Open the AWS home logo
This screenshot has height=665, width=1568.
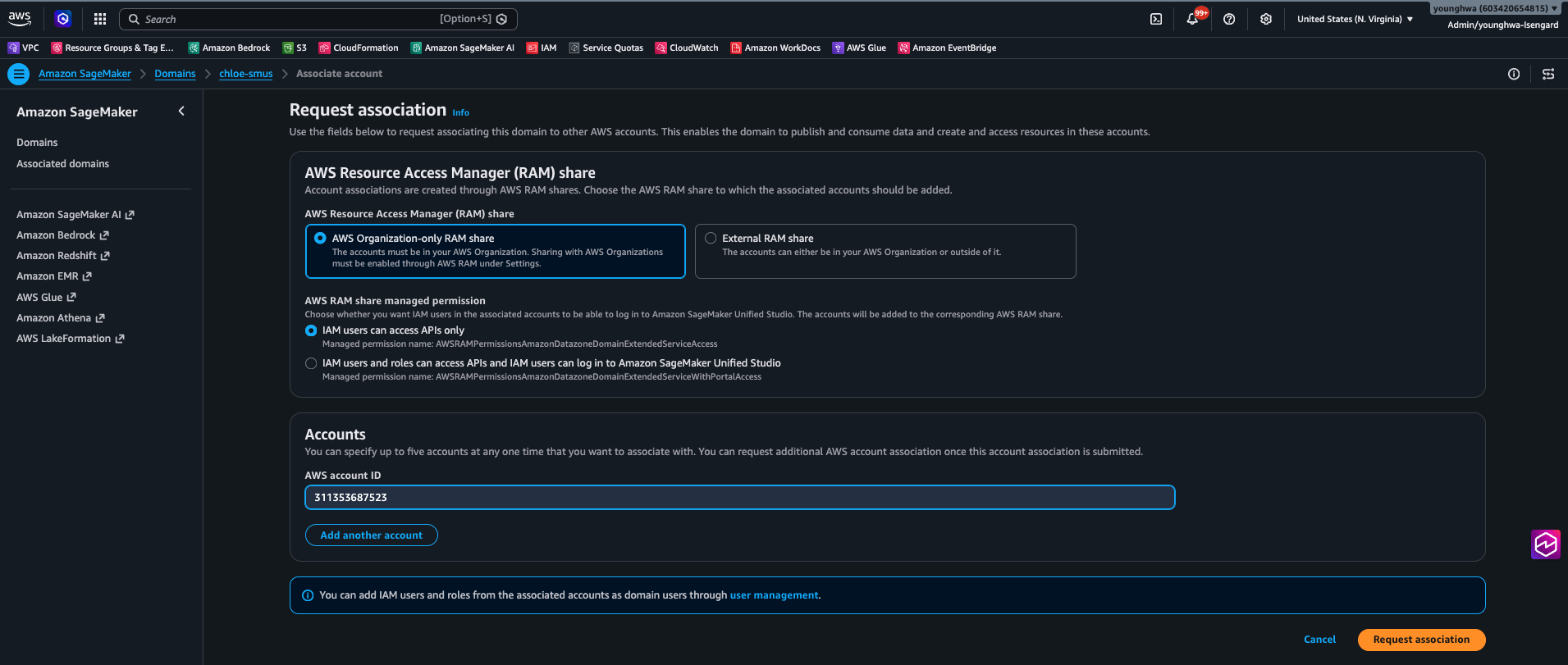(20, 18)
